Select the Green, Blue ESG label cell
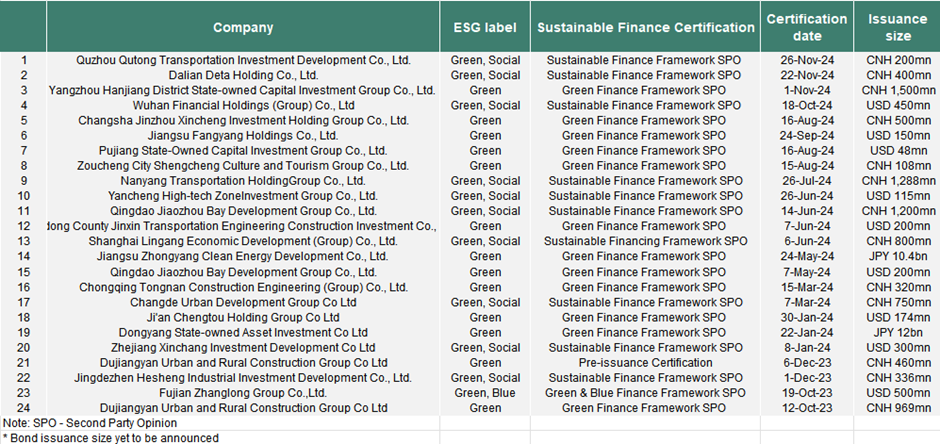The image size is (940, 444). [x=485, y=393]
